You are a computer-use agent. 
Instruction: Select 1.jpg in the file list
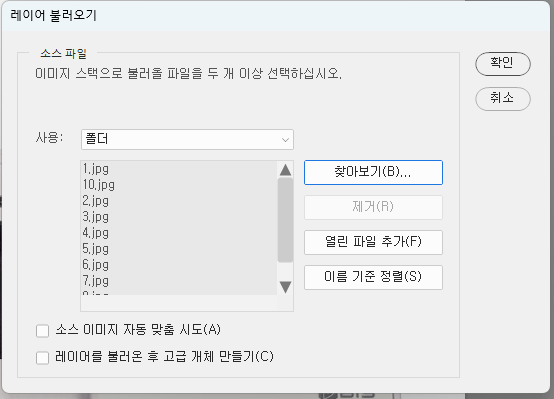coord(179,169)
